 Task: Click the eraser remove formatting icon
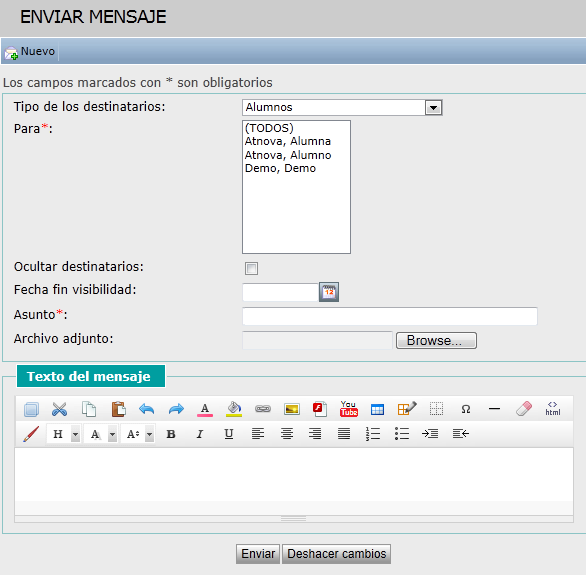point(524,409)
